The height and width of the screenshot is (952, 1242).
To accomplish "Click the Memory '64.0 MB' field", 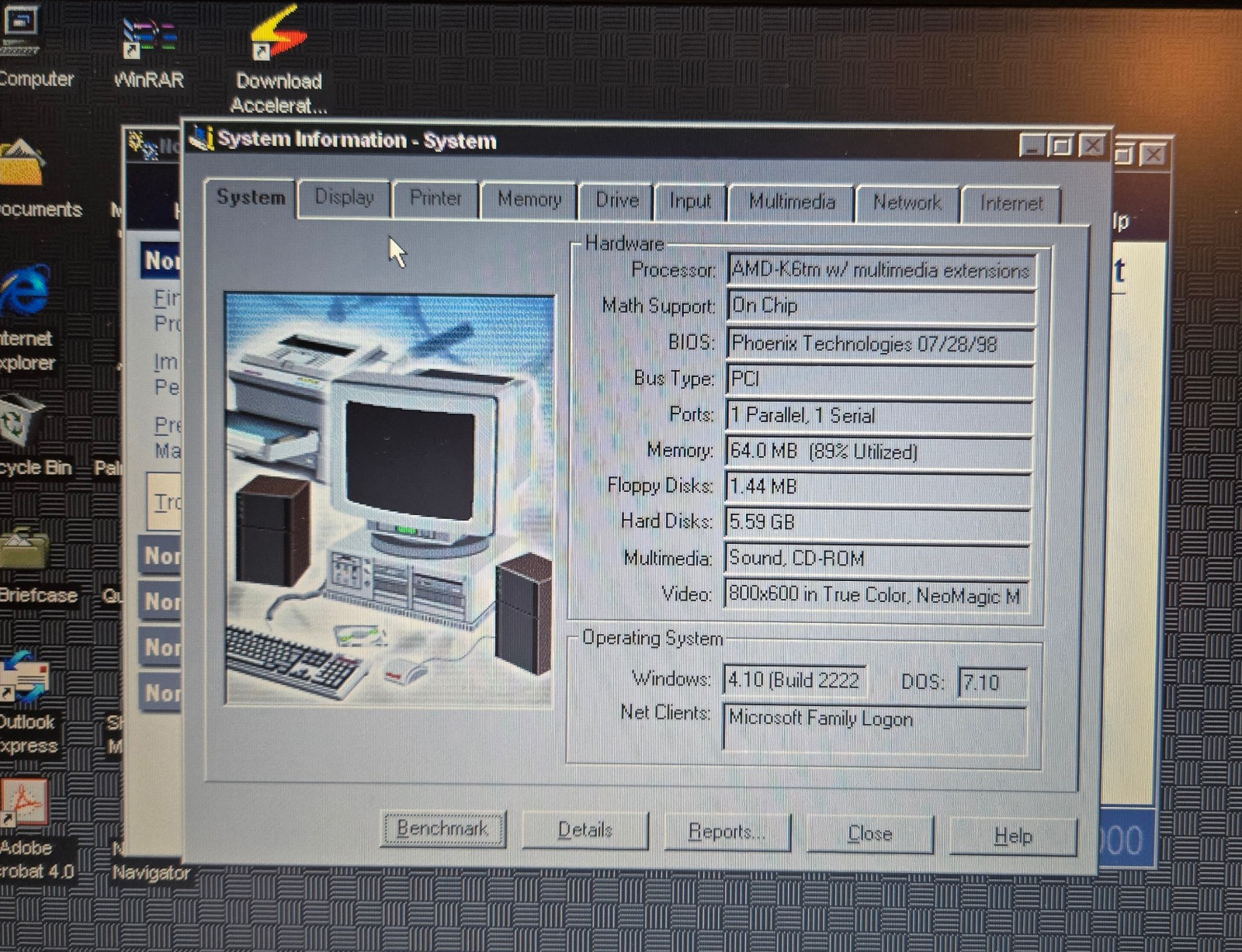I will click(x=878, y=451).
